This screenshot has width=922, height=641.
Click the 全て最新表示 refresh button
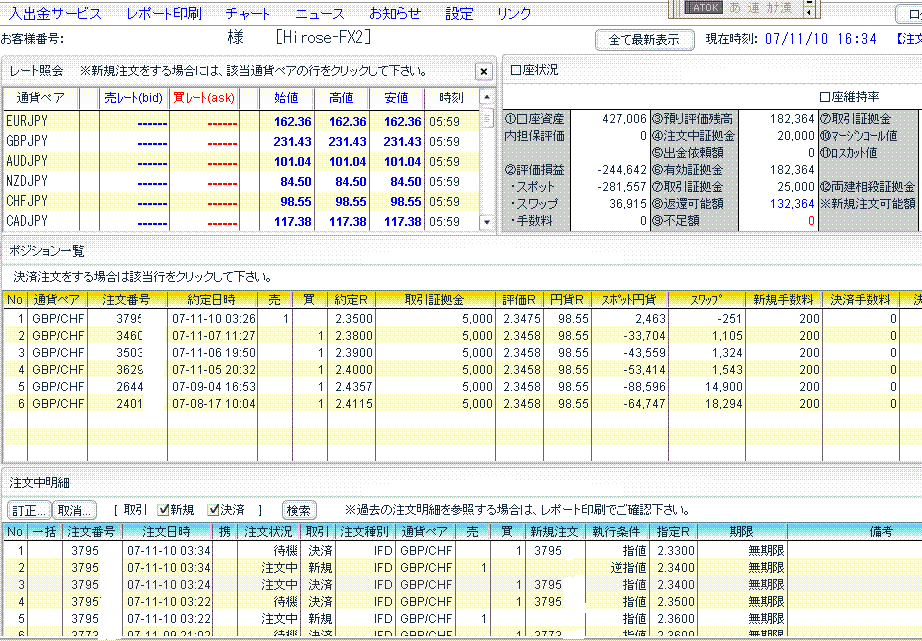(x=644, y=39)
